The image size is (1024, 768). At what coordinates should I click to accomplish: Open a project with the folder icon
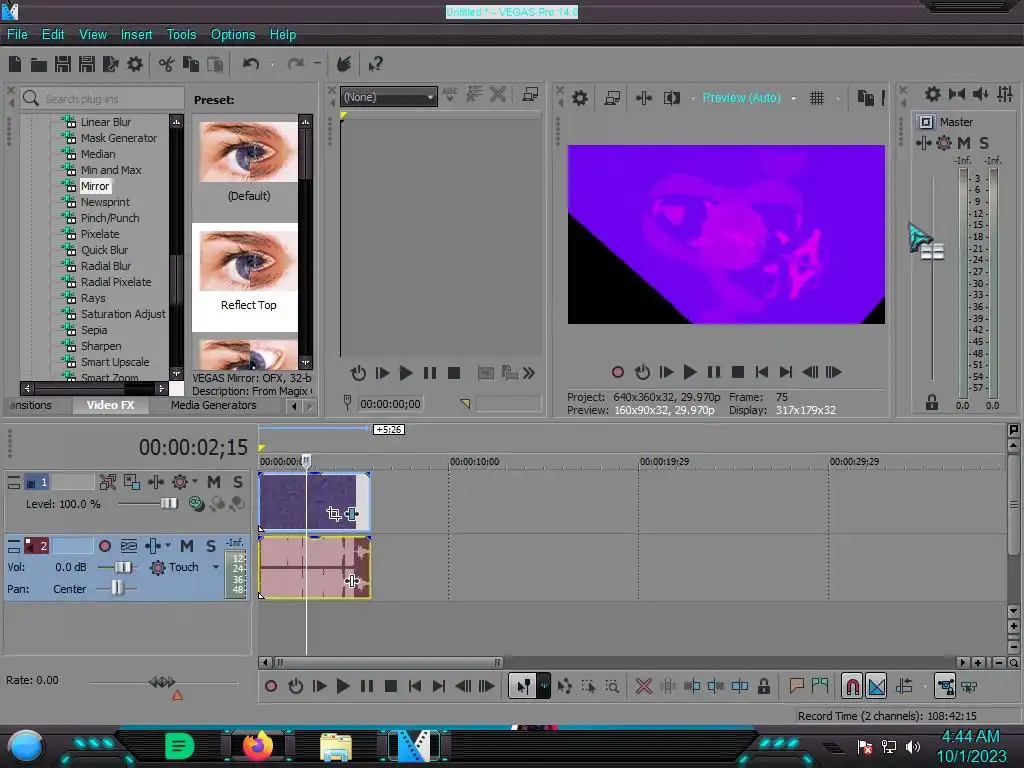39,64
